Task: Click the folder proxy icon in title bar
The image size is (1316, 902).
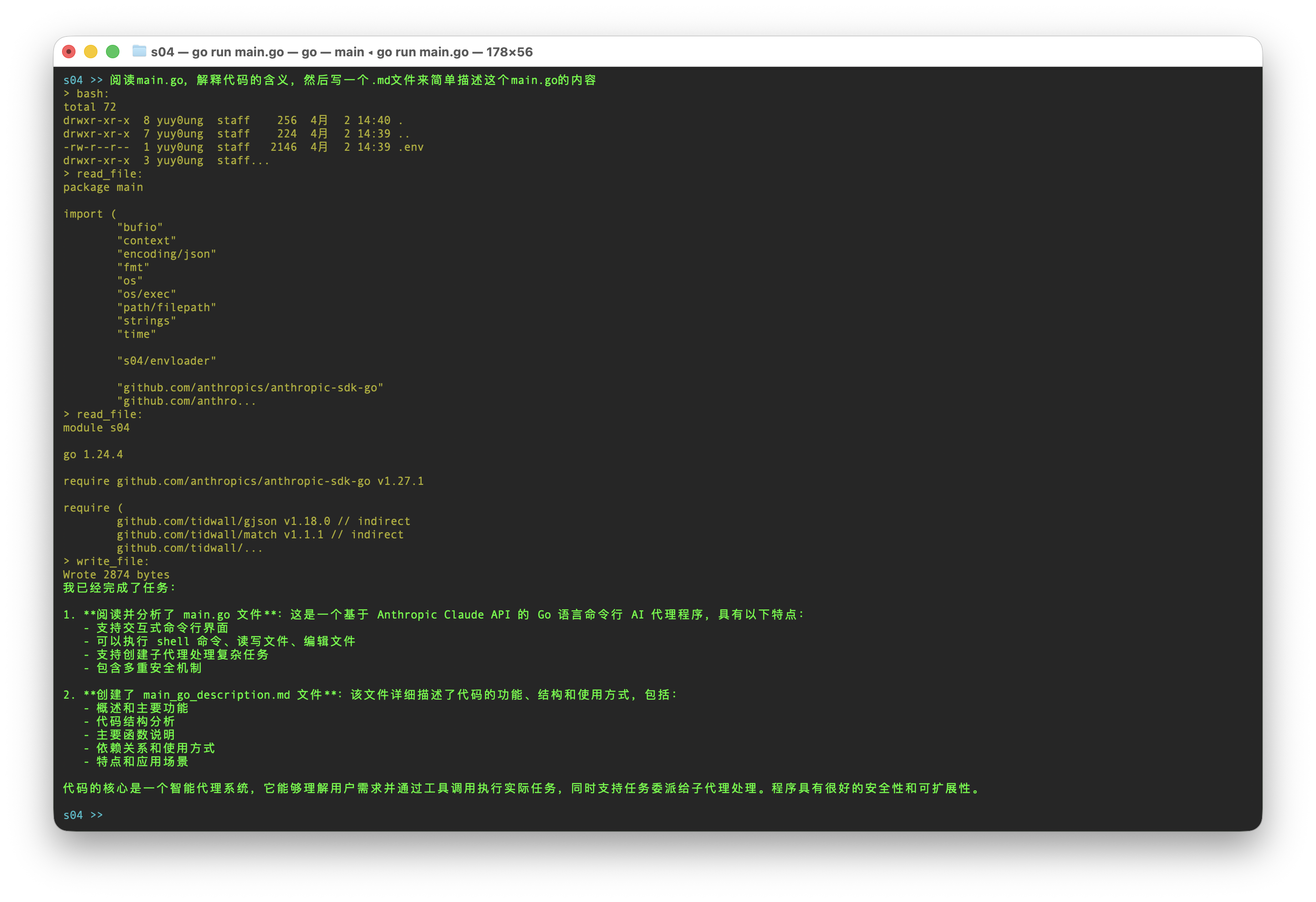Action: 139,52
